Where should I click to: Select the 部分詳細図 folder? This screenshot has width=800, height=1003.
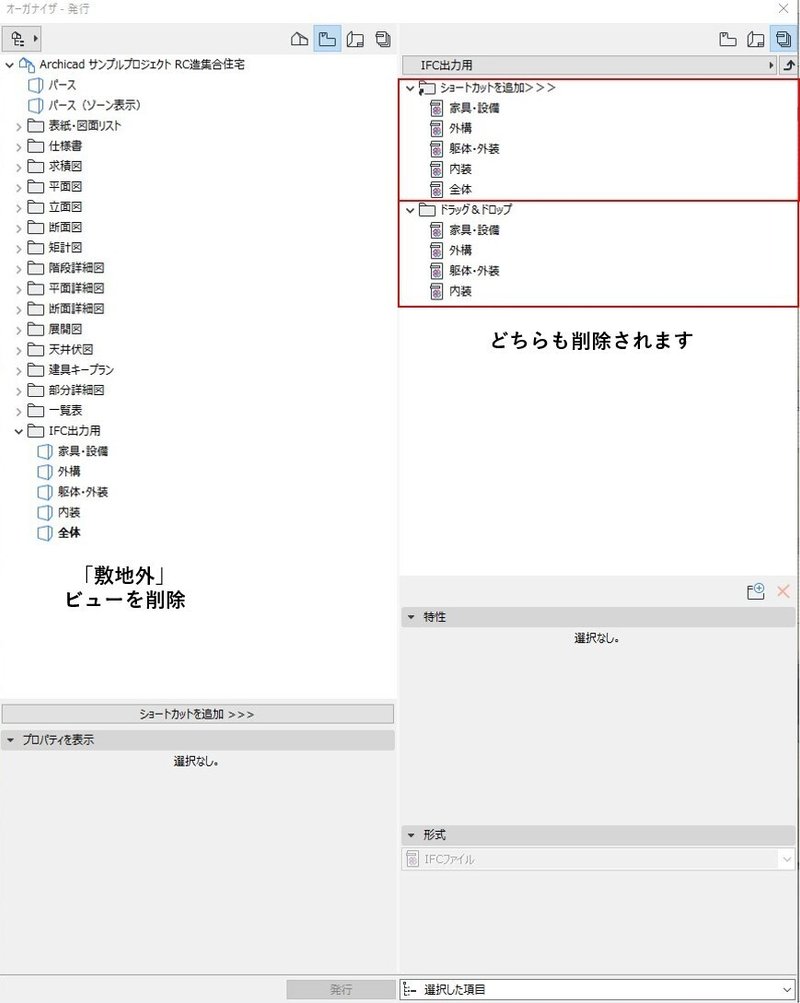pos(76,390)
